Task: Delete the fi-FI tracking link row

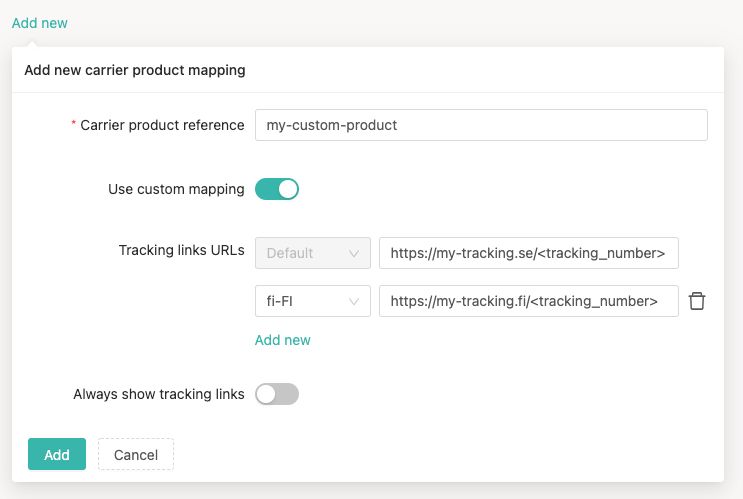Action: [697, 301]
